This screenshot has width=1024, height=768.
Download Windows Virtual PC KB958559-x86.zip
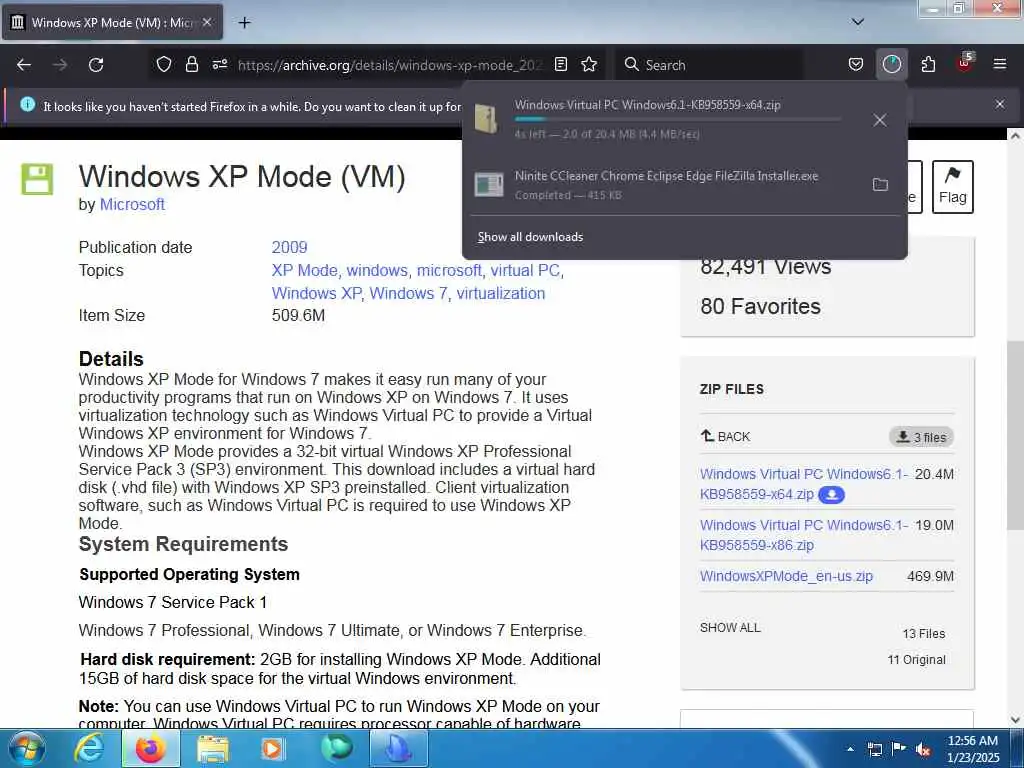click(803, 535)
